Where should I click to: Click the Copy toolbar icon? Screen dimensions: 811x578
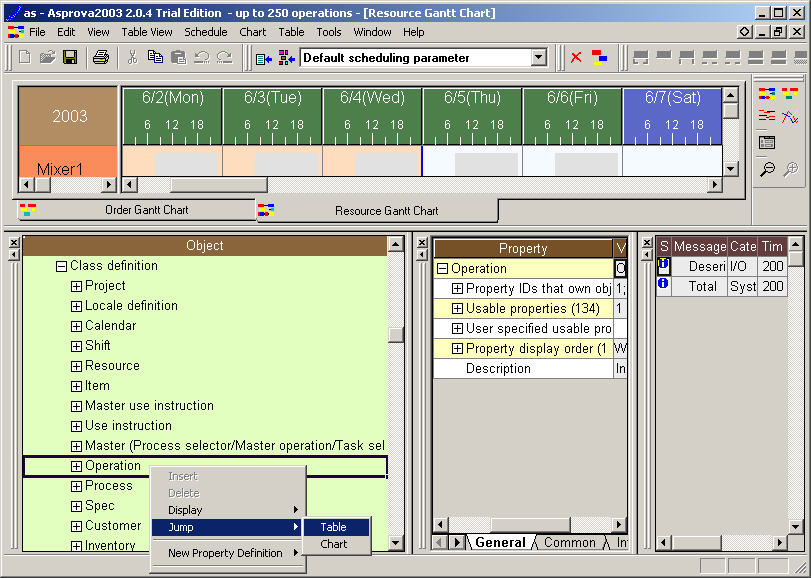[155, 57]
